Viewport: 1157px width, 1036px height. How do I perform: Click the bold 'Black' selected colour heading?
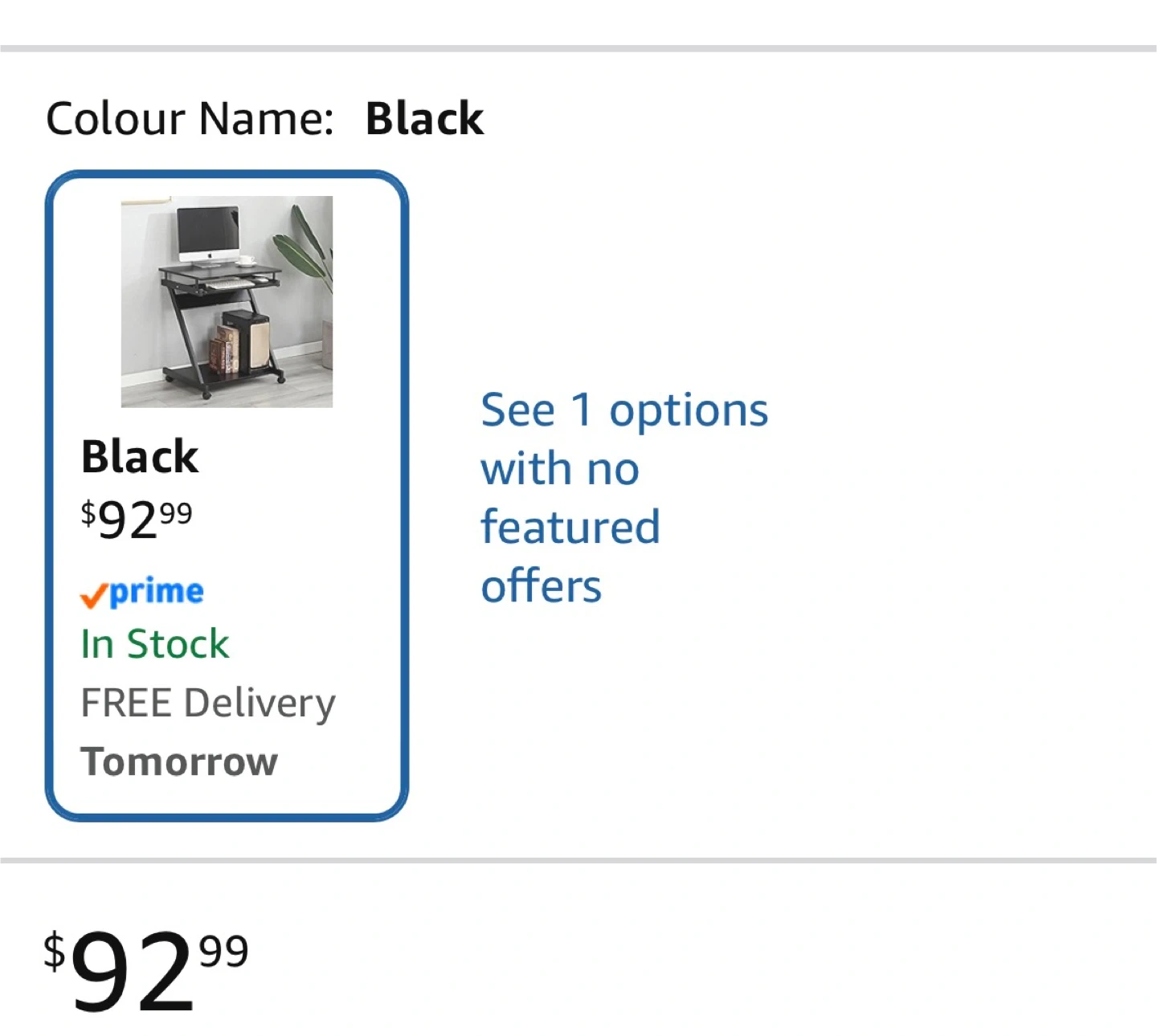pos(424,119)
